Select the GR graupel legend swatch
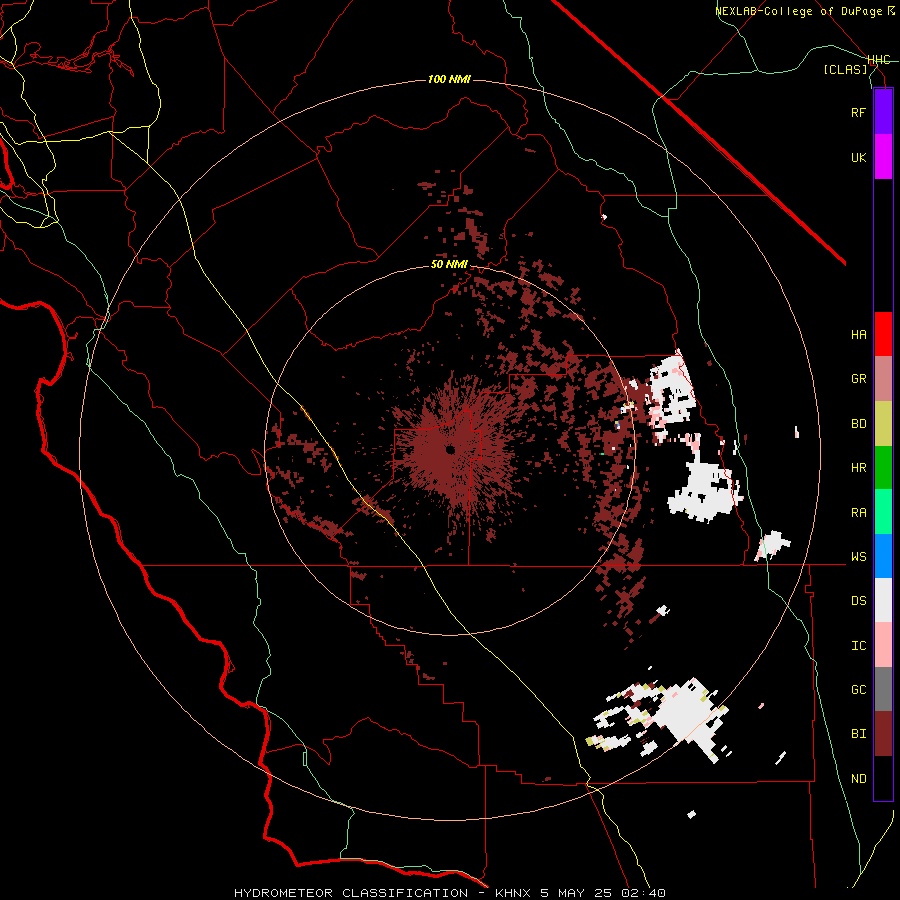The image size is (900, 900). (x=883, y=379)
